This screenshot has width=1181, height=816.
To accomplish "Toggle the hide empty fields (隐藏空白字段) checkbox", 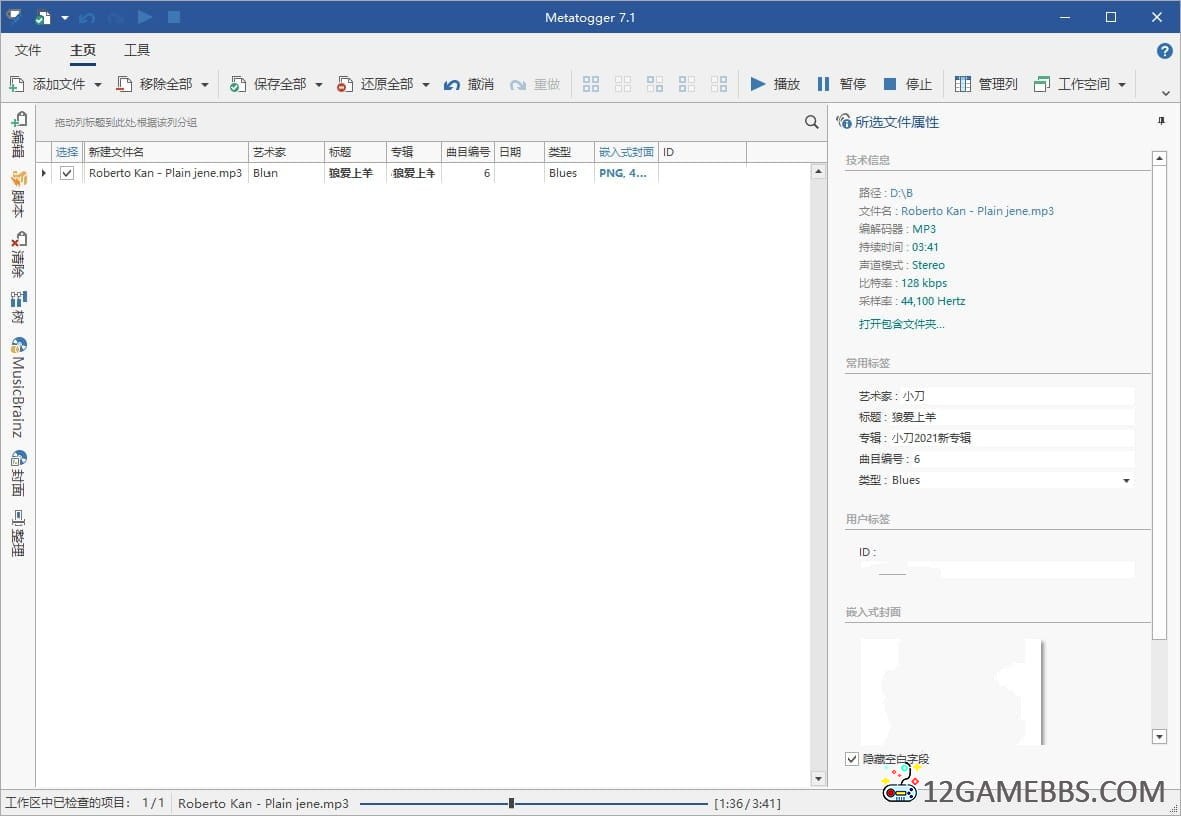I will tap(852, 759).
